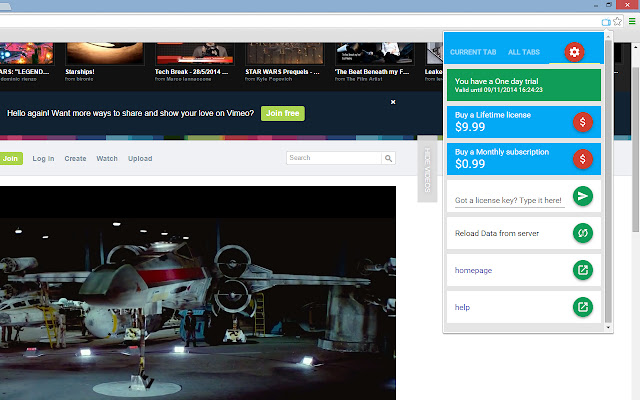Open the red settings gear tab
The height and width of the screenshot is (400, 640).
574,51
